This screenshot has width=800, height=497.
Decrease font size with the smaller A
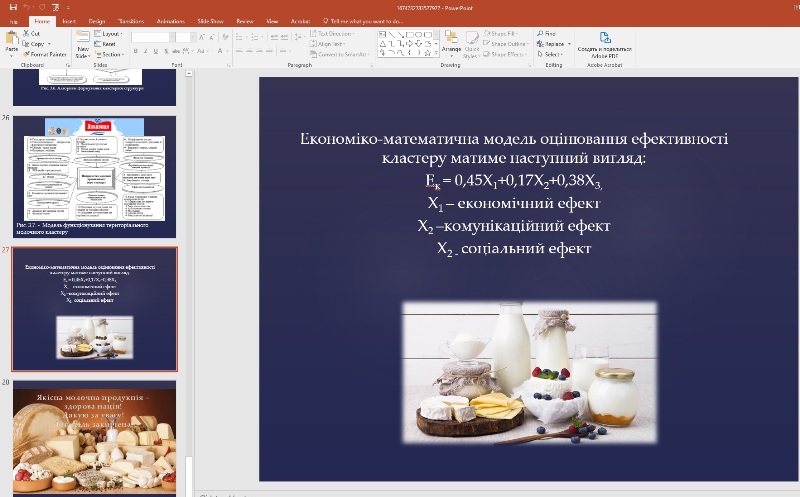[x=213, y=37]
